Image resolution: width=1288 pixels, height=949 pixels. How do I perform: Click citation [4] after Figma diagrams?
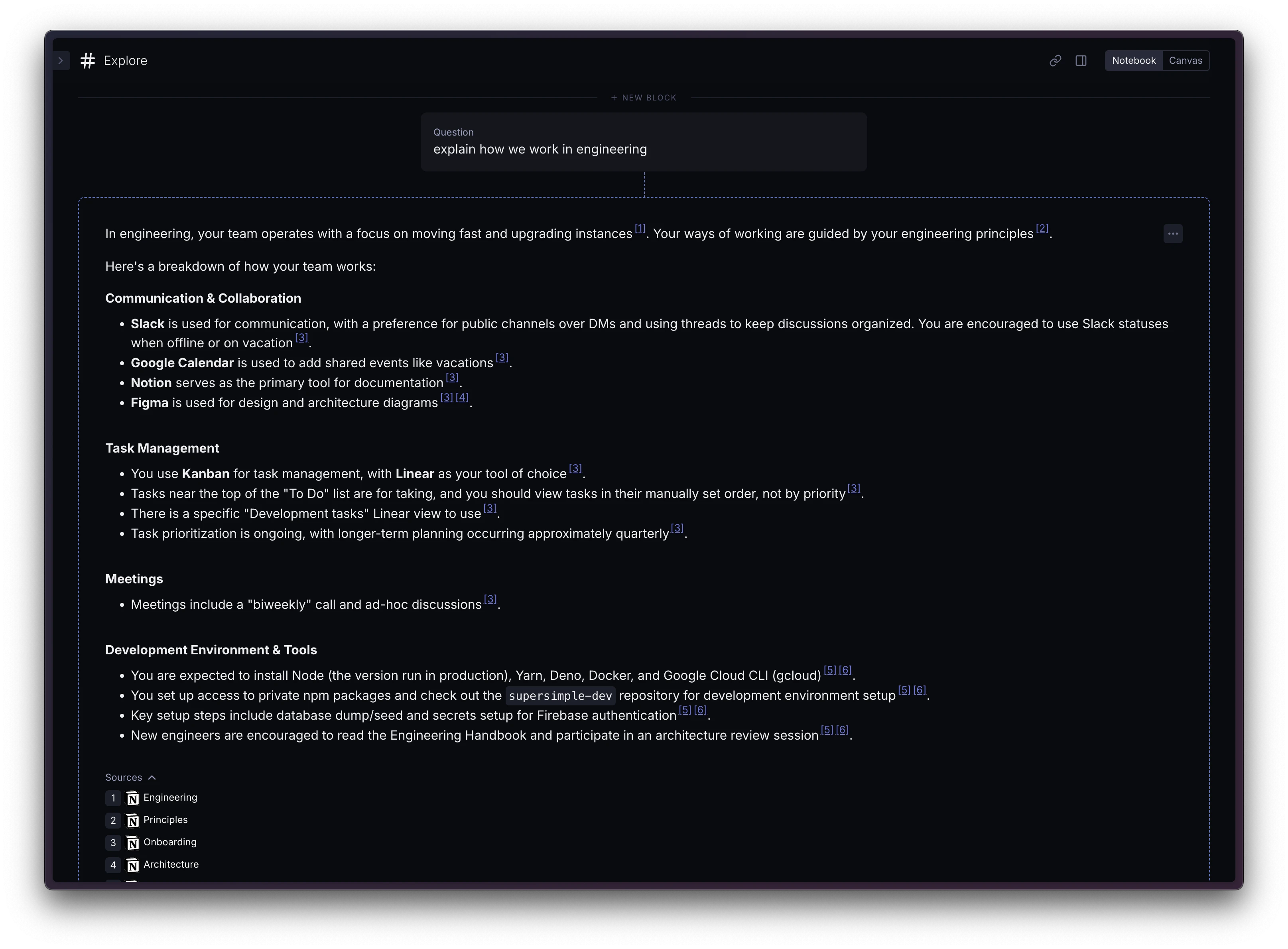[462, 398]
